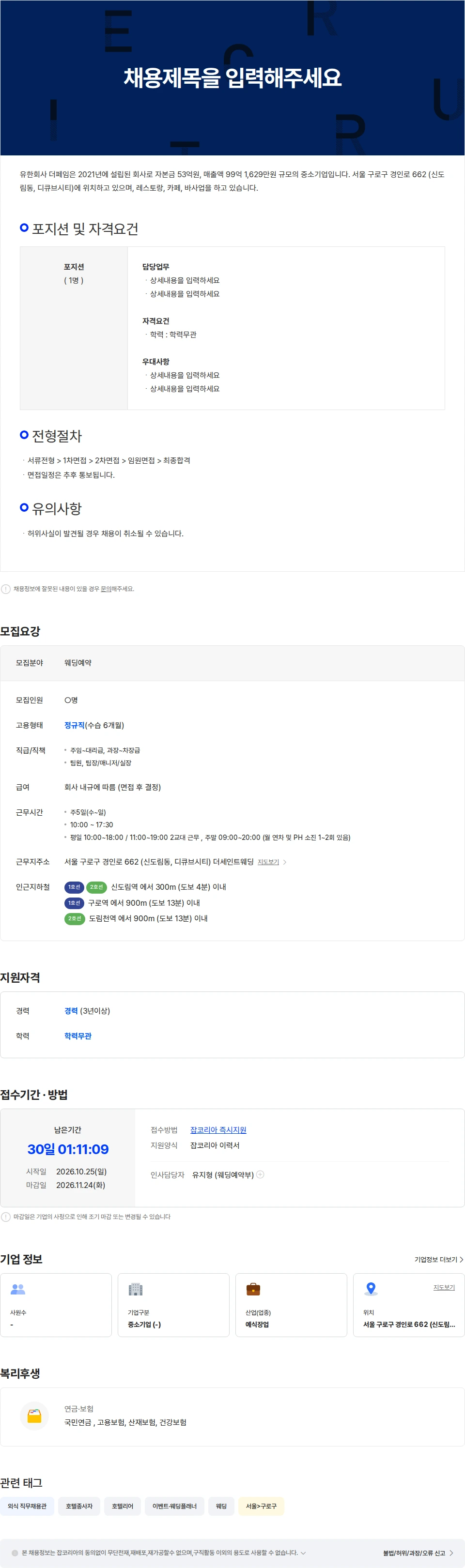Click the bullet icon beside 유의사항 heading

click(24, 508)
